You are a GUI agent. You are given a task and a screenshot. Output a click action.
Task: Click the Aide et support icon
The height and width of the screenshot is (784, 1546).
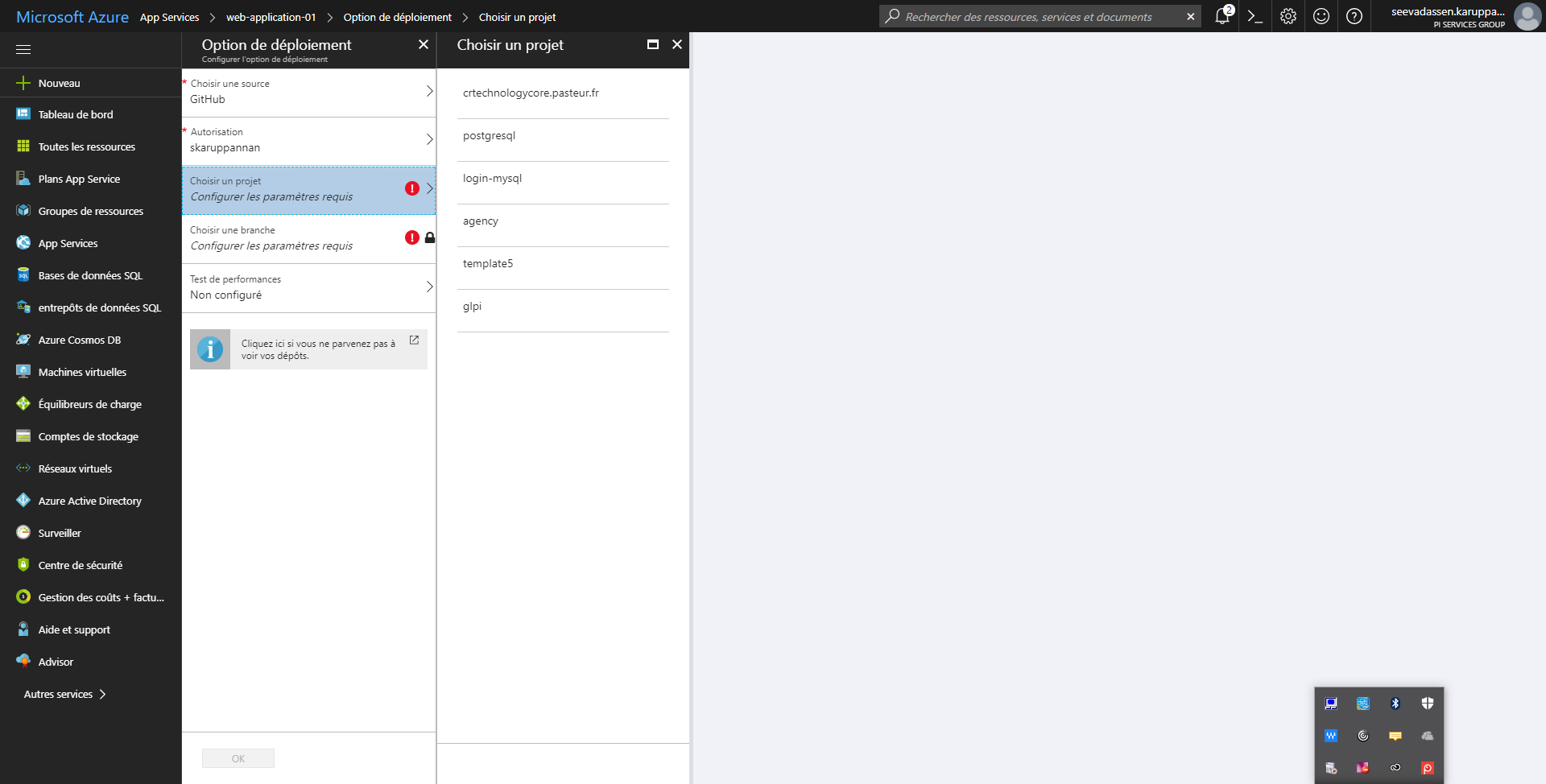(23, 629)
